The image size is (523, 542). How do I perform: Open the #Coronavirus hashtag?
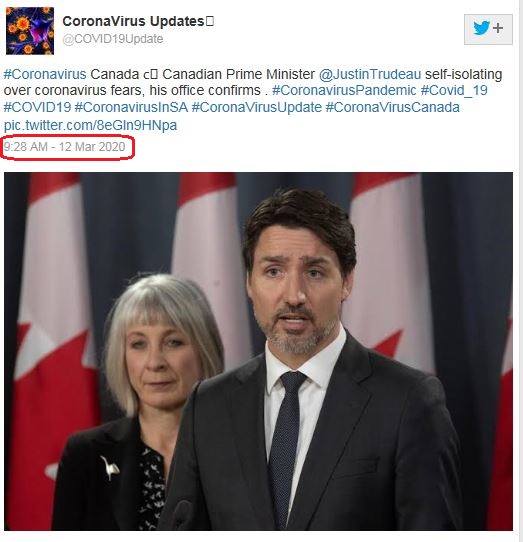(45, 74)
